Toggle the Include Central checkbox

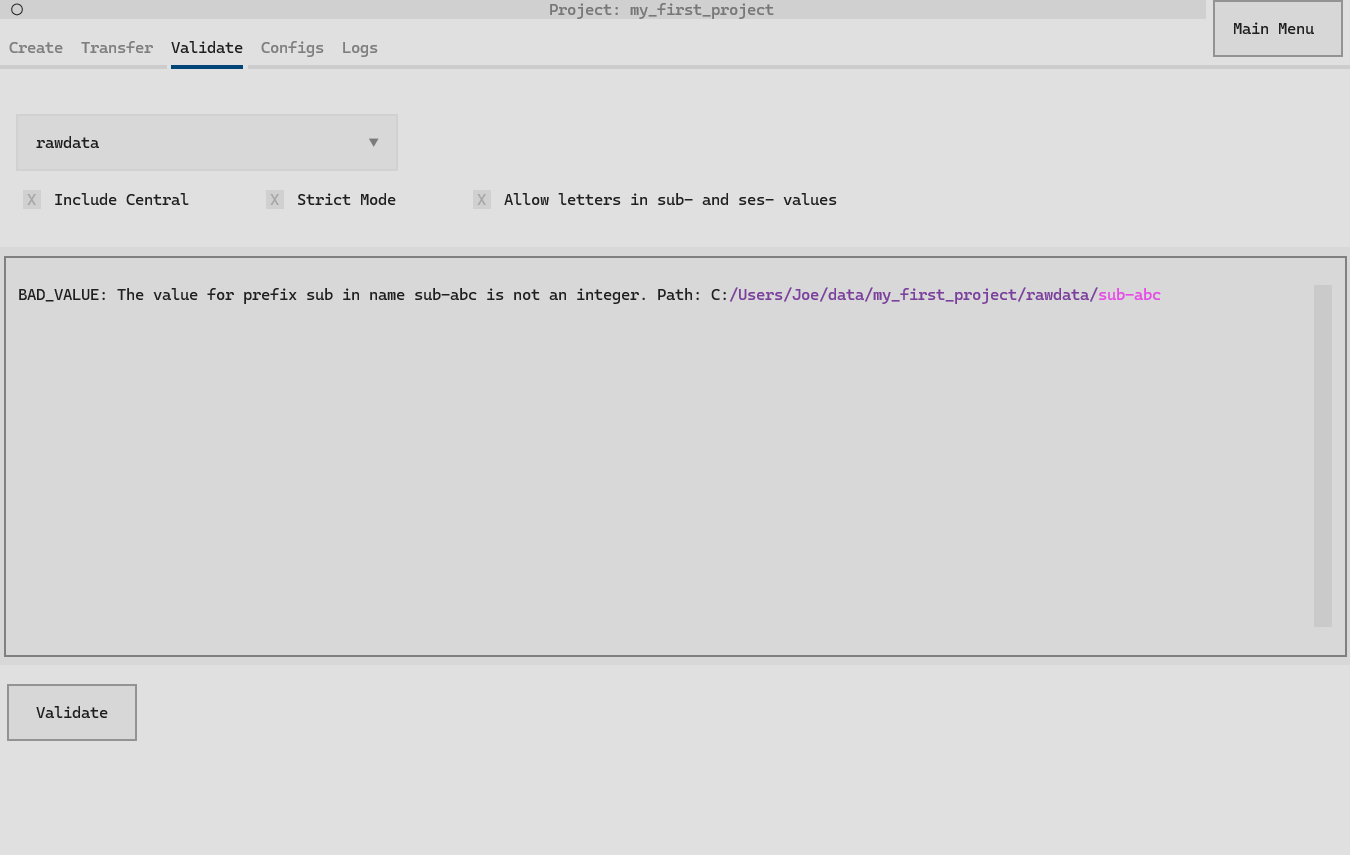click(x=32, y=200)
